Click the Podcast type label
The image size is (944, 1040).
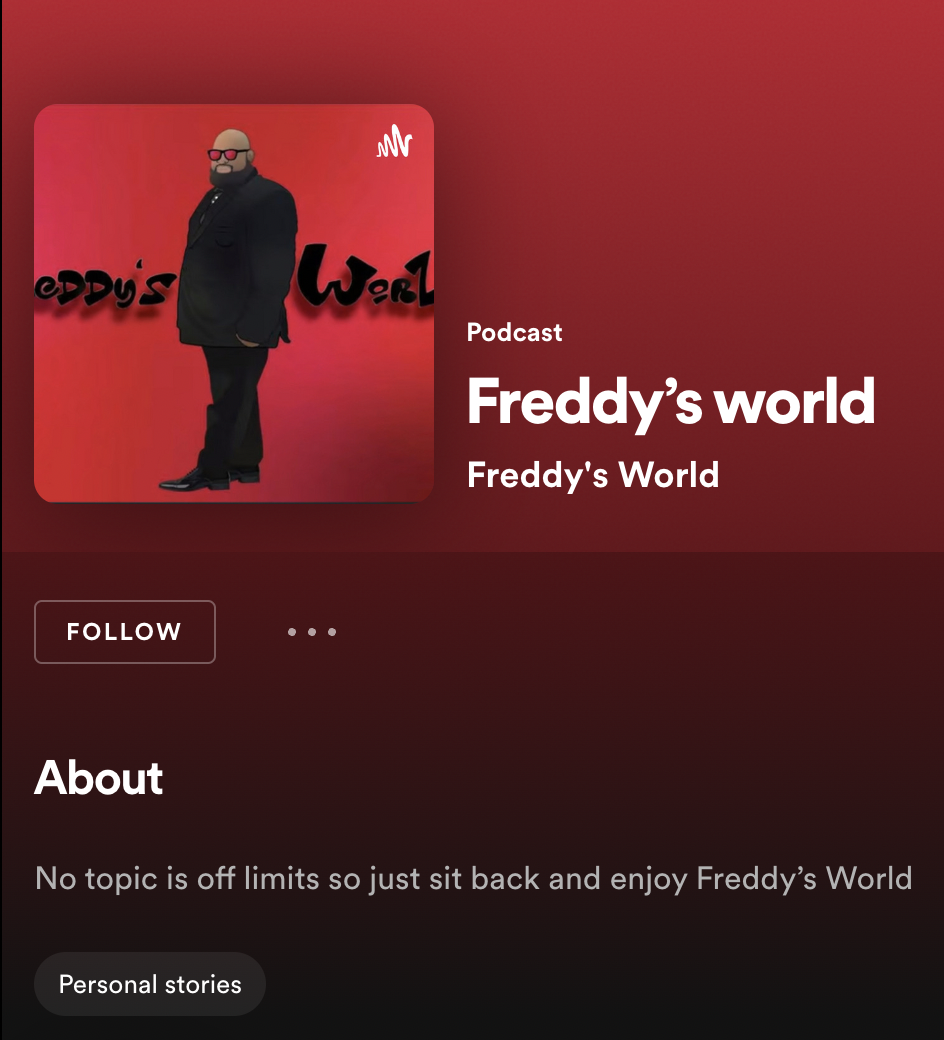tap(514, 332)
